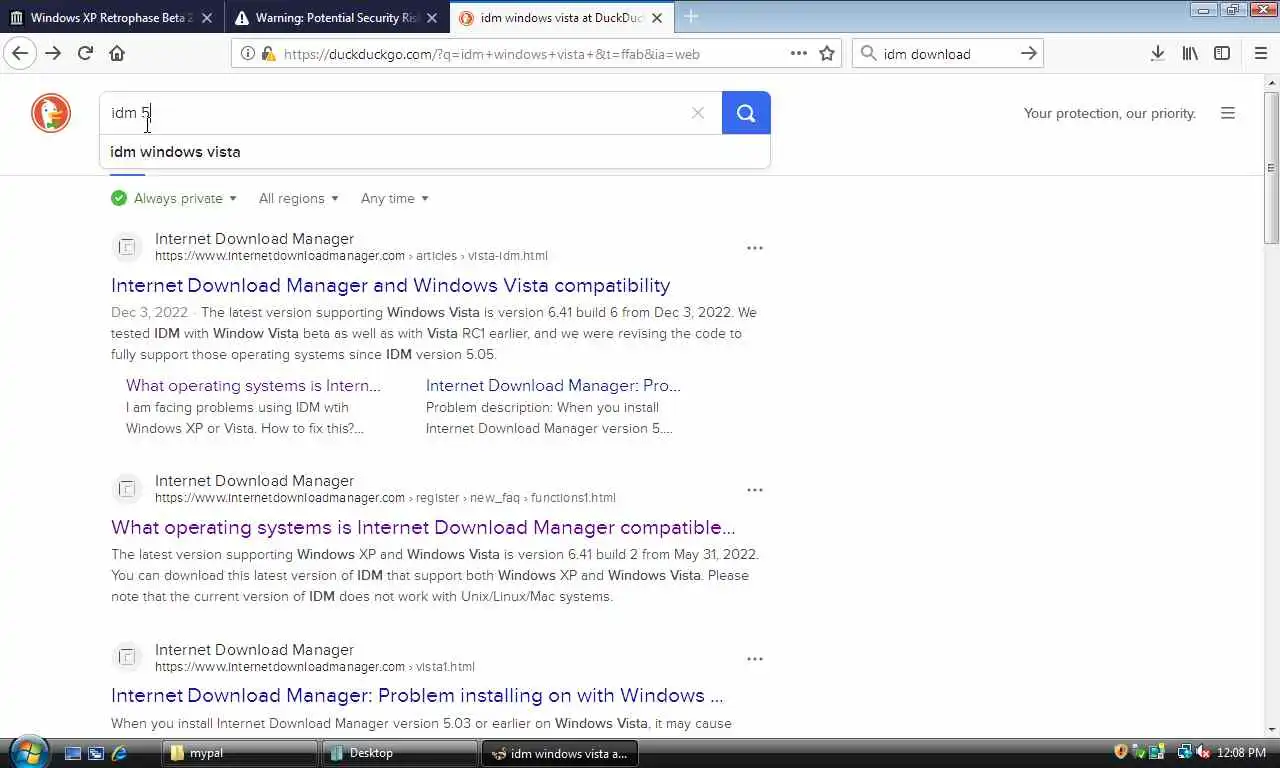The width and height of the screenshot is (1280, 768).
Task: Reload the current page
Action: (85, 54)
